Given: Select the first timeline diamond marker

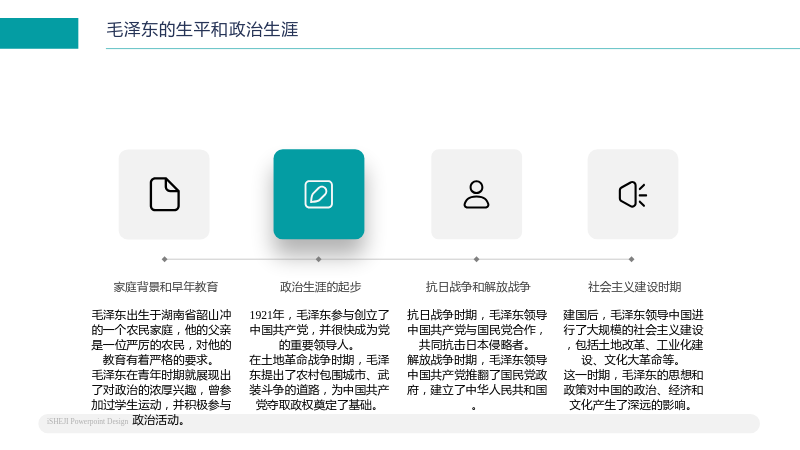Looking at the screenshot, I should (164, 259).
